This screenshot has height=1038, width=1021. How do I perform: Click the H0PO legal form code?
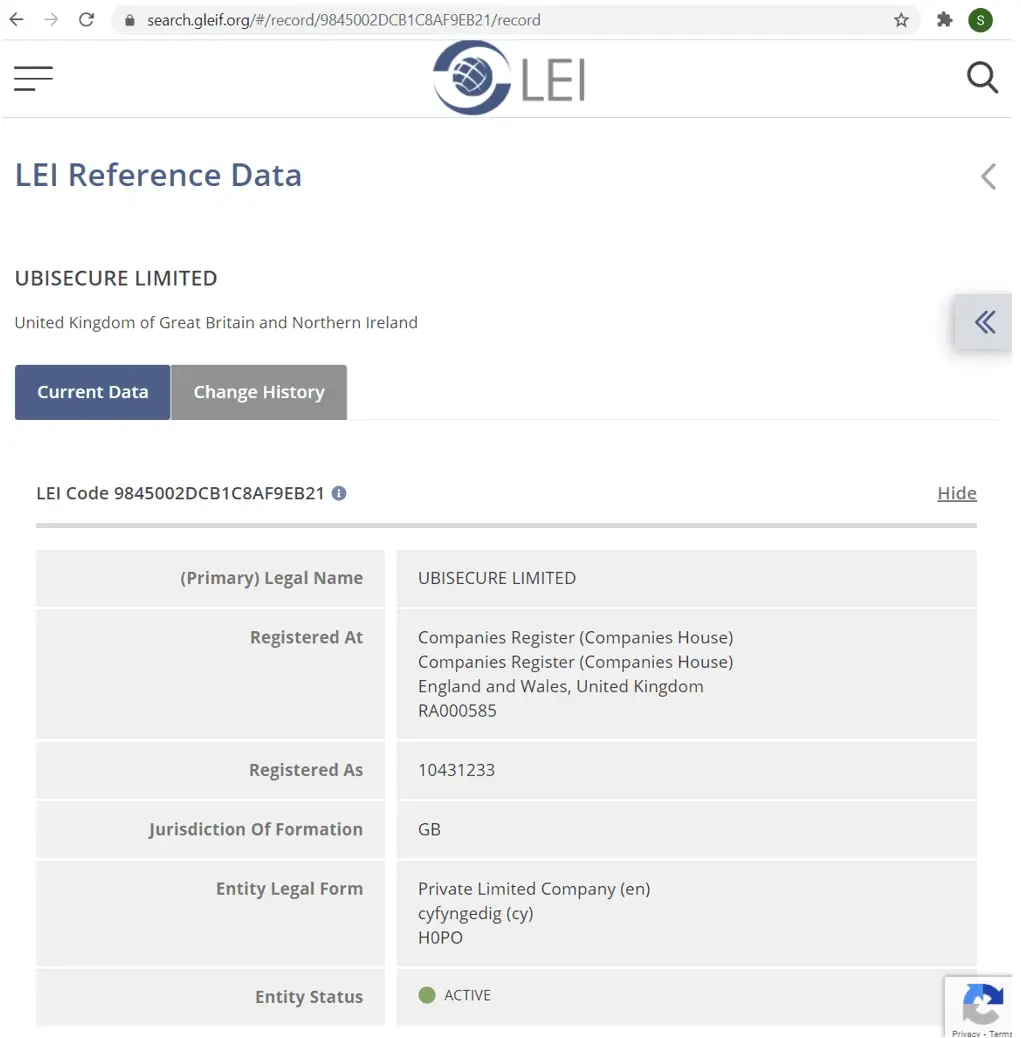440,938
